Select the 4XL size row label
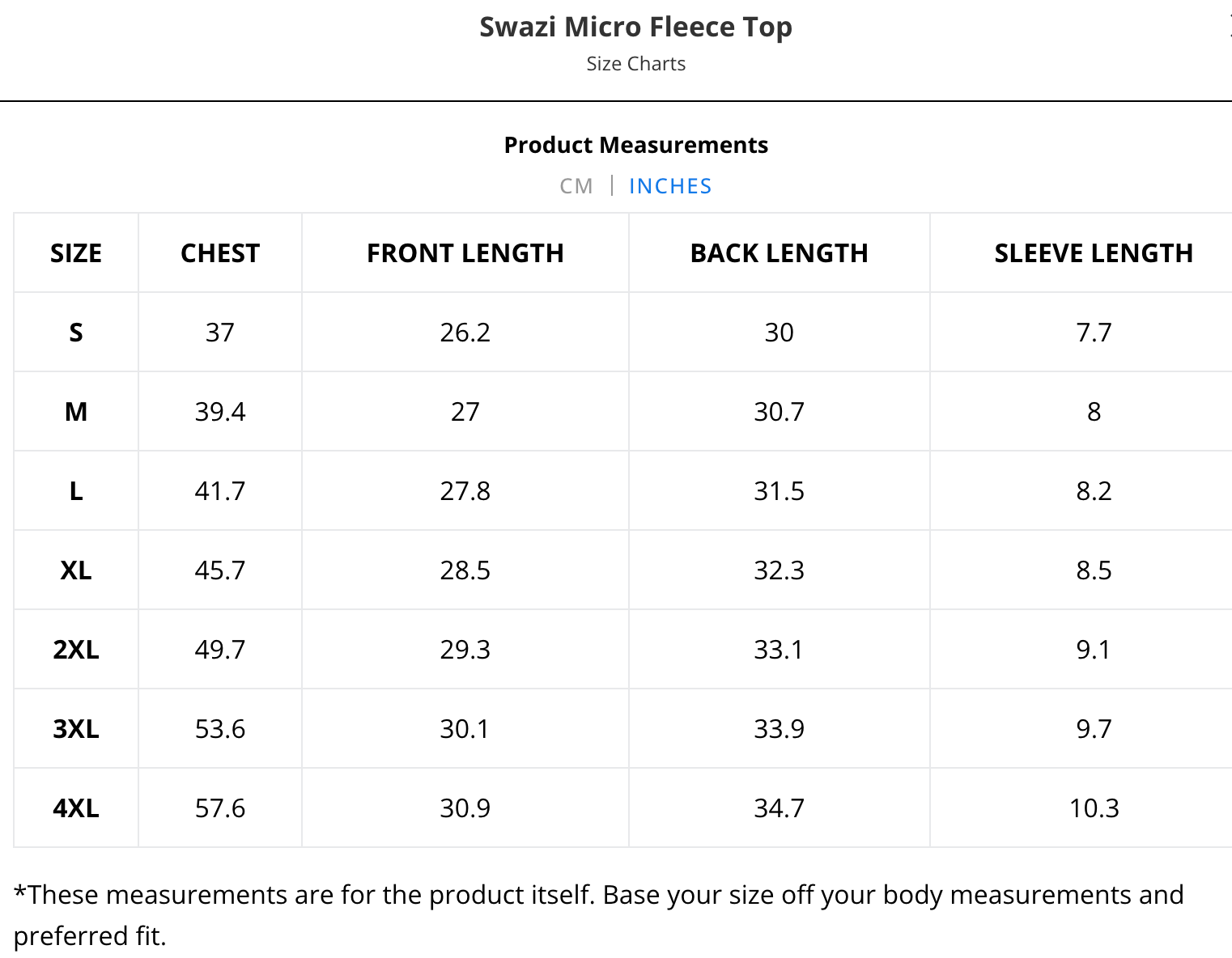Screen dimensions: 1232x958 tap(76, 808)
